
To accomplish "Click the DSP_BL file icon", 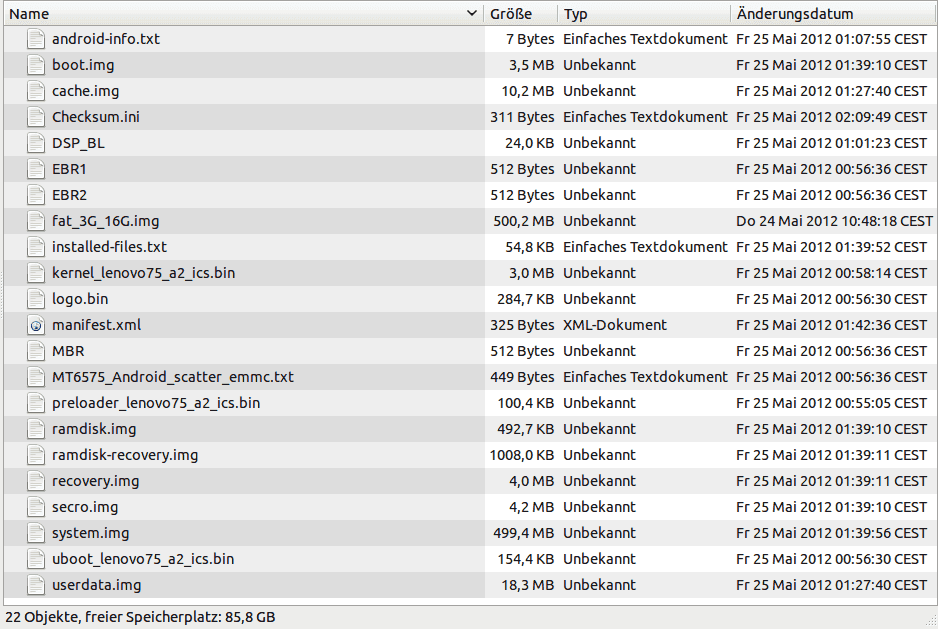I will pos(36,143).
